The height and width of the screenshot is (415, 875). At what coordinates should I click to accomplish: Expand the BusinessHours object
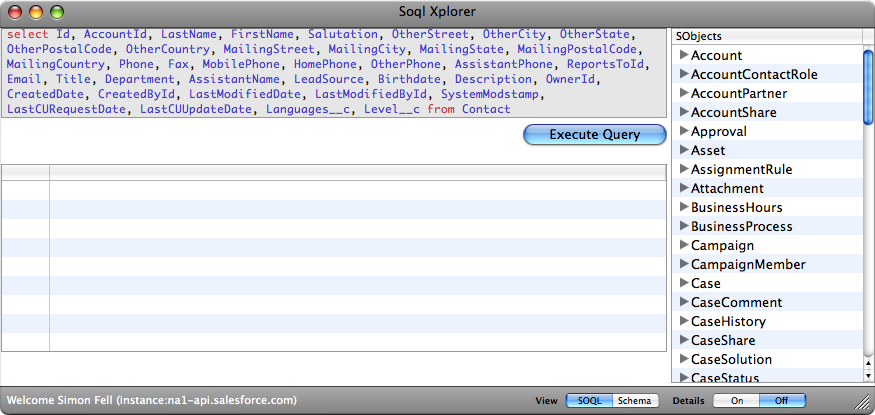pos(684,206)
